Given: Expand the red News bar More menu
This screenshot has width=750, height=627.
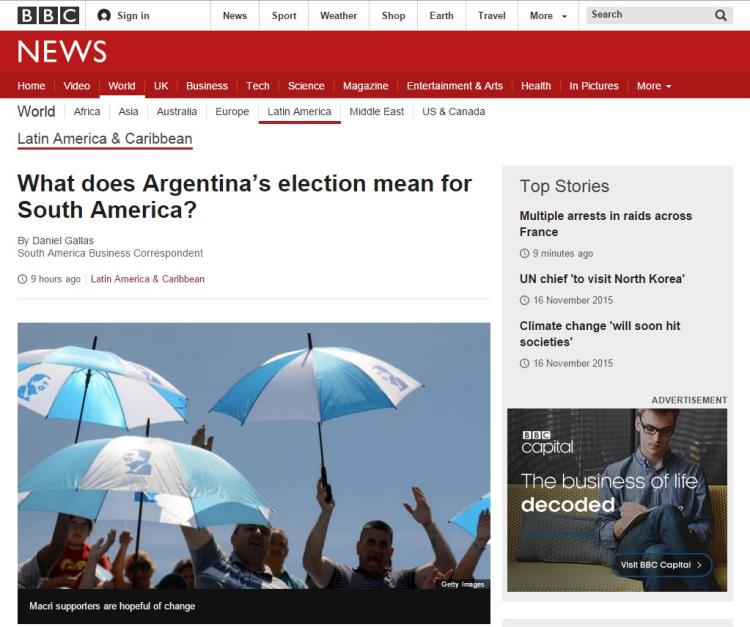Looking at the screenshot, I should click(654, 86).
